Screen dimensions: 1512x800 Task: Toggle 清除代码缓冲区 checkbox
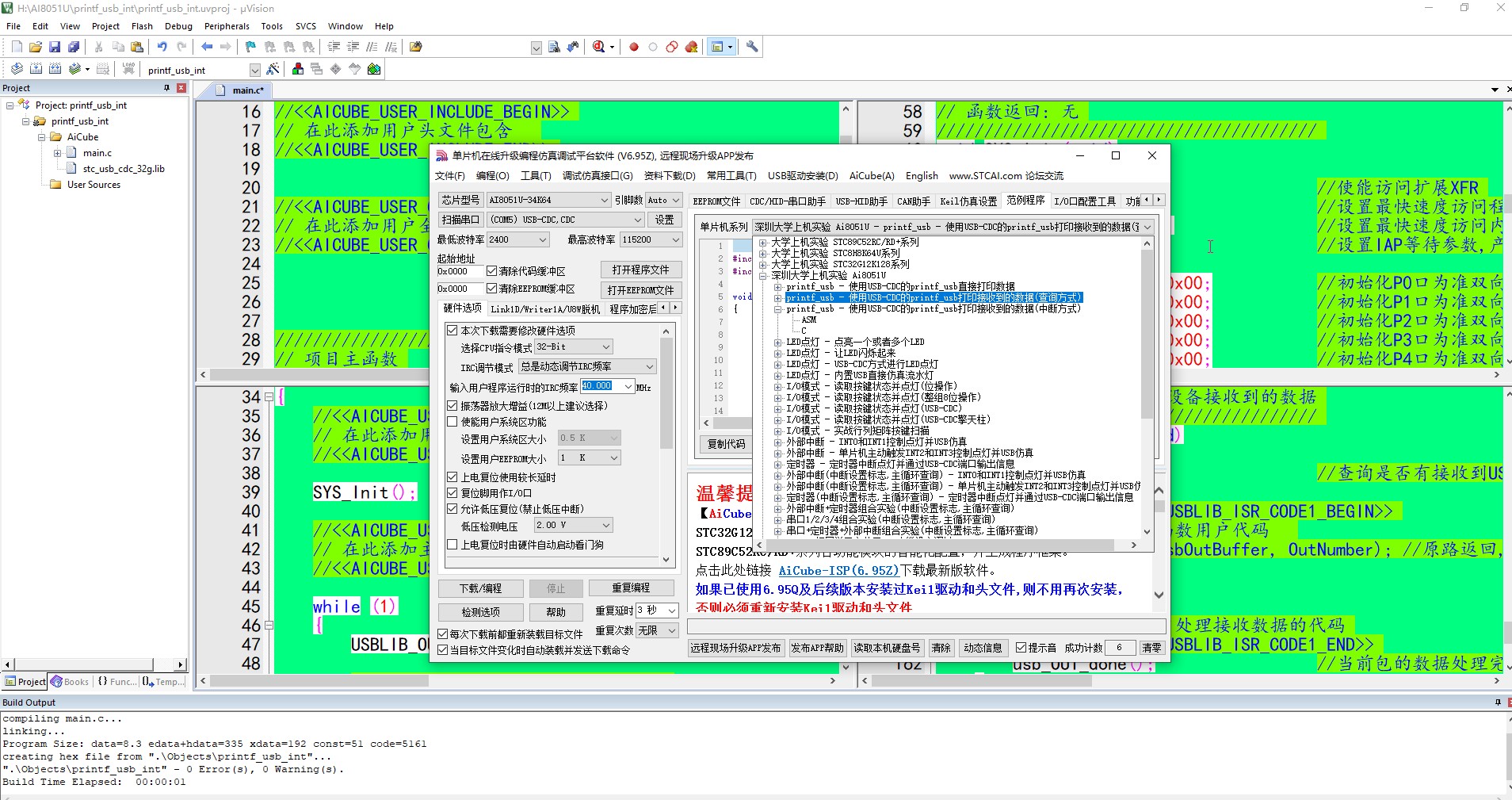(491, 271)
